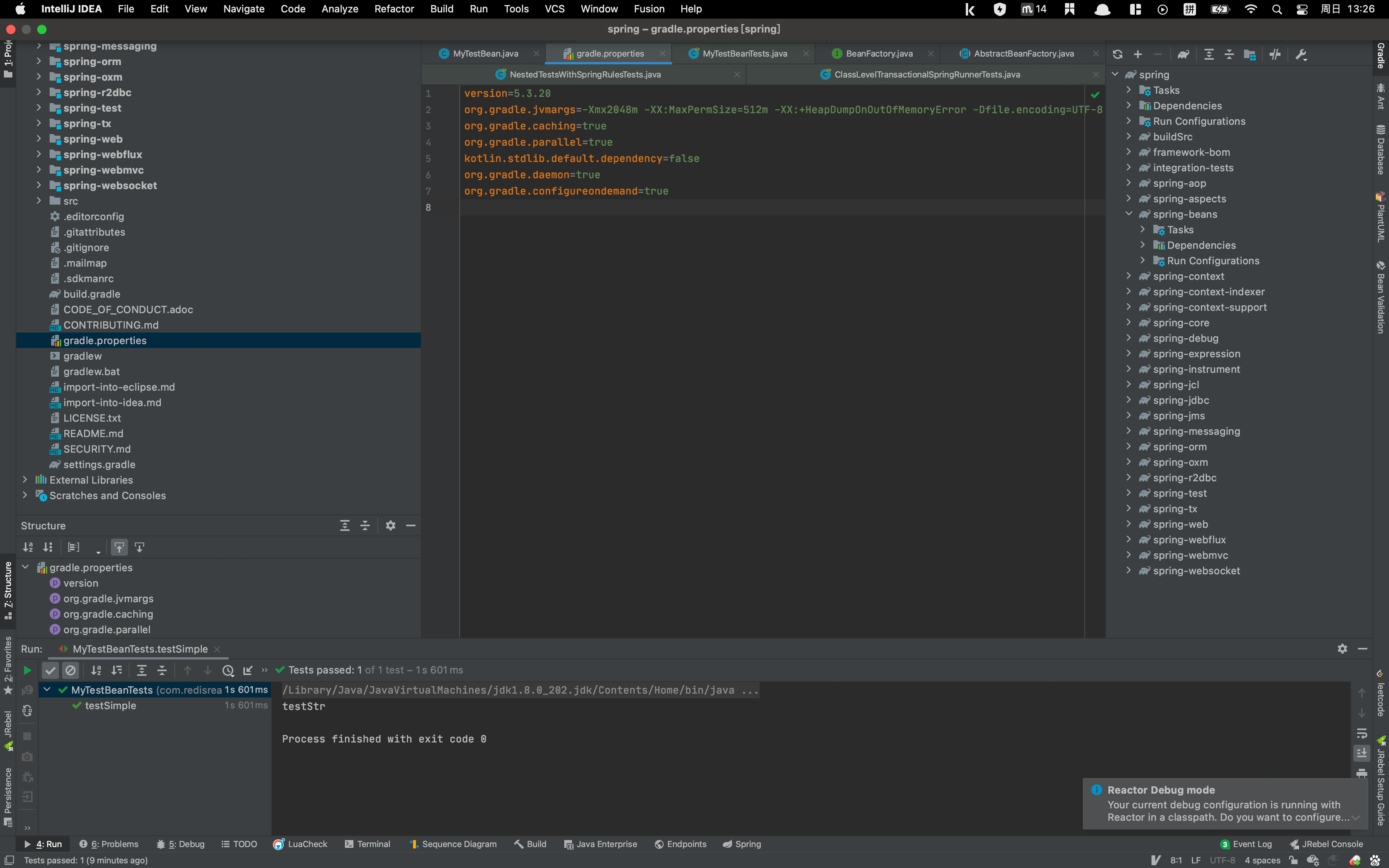Execute Gradle task elephant icon

tap(1183, 55)
